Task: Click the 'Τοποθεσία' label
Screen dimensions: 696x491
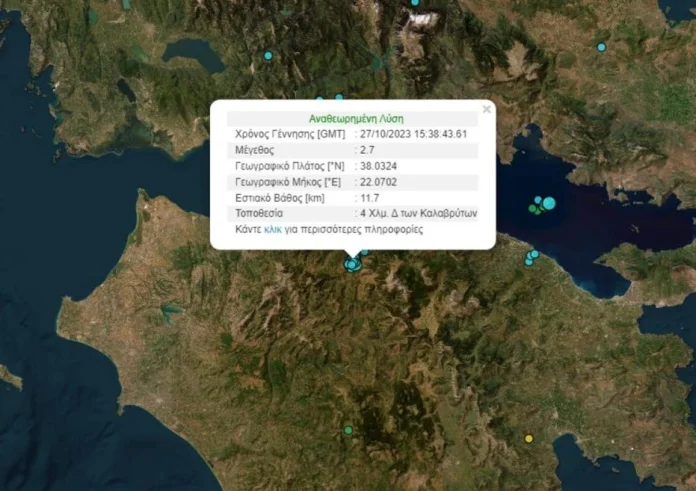Action: (259, 214)
